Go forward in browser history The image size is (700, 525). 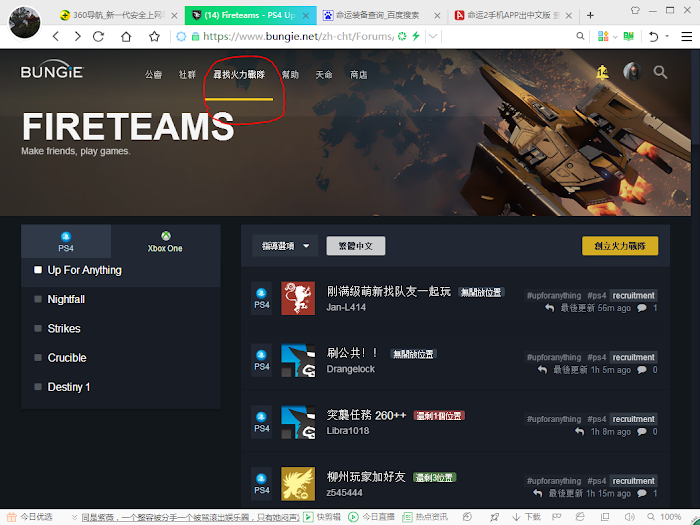77,37
